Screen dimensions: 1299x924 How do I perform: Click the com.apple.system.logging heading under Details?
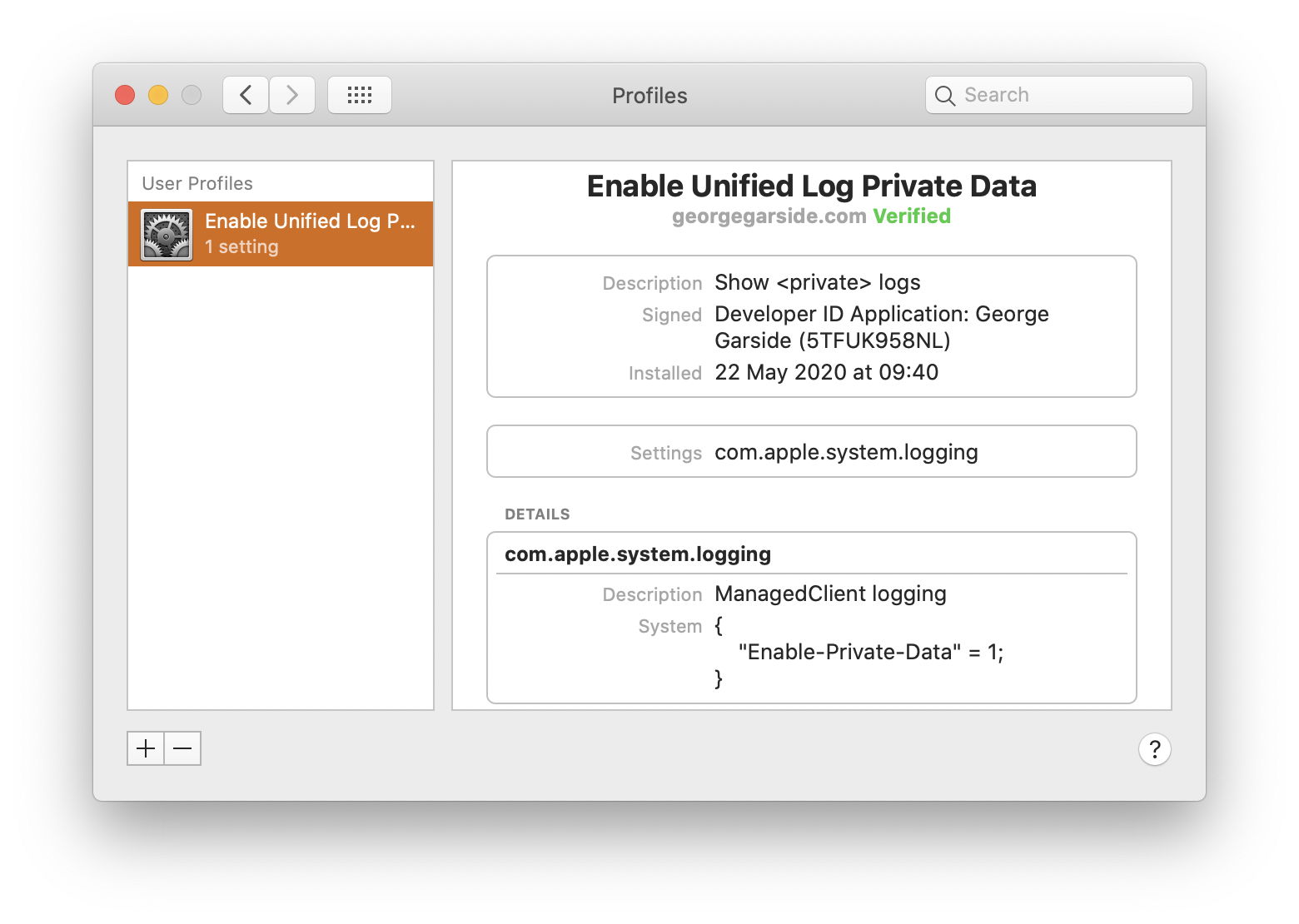tap(638, 554)
